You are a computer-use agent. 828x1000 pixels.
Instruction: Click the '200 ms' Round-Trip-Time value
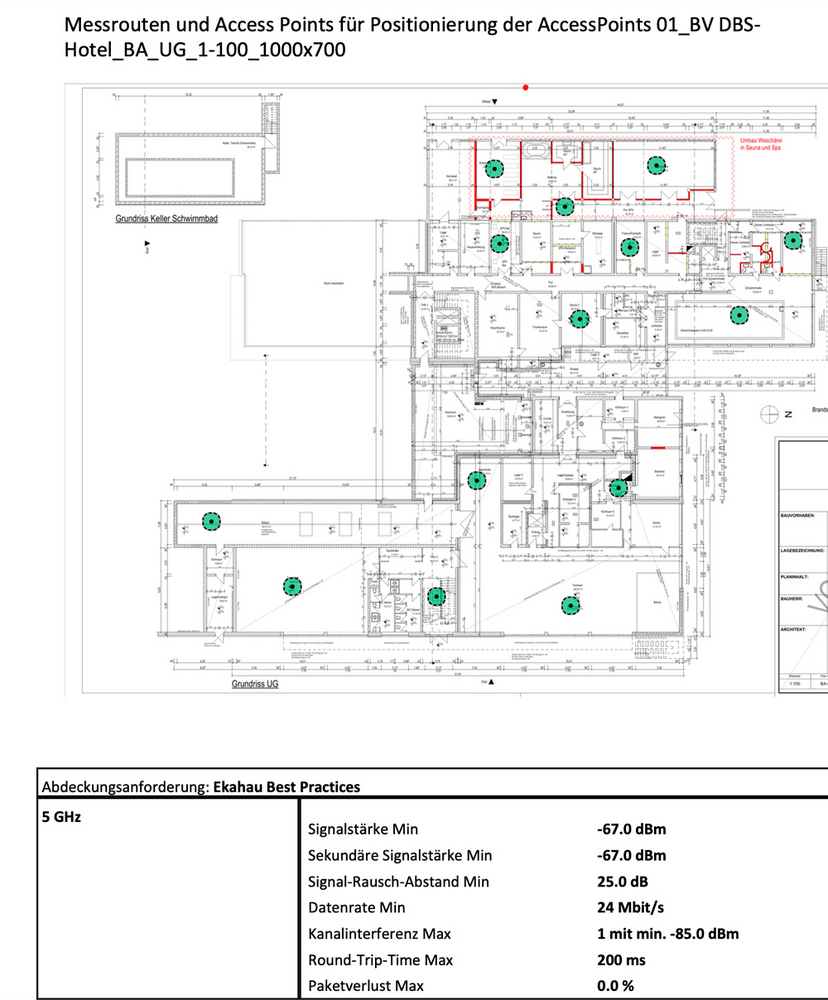click(621, 960)
